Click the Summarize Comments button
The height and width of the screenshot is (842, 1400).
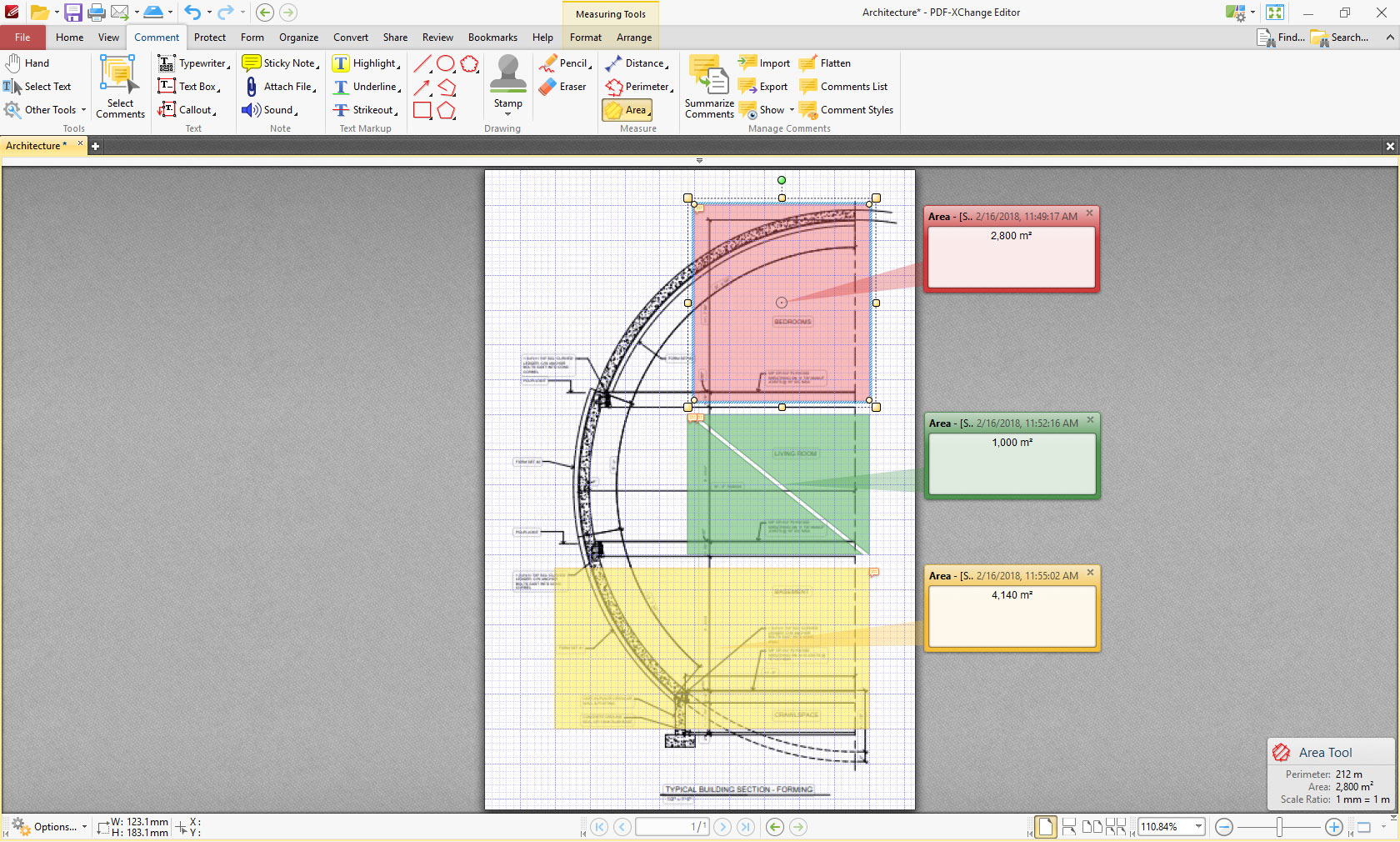[x=709, y=87]
